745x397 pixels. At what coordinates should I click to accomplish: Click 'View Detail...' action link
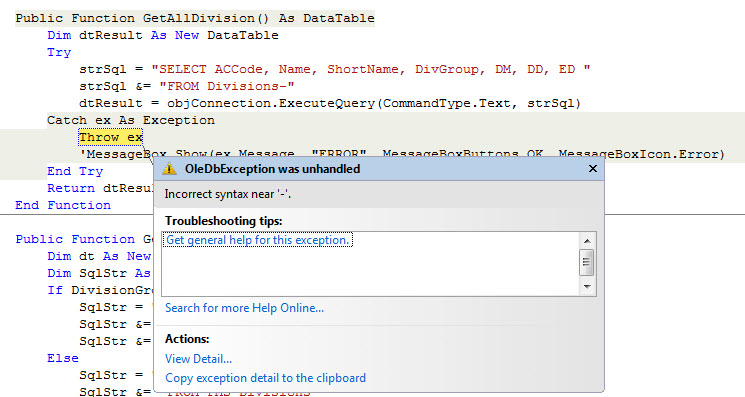tap(198, 359)
